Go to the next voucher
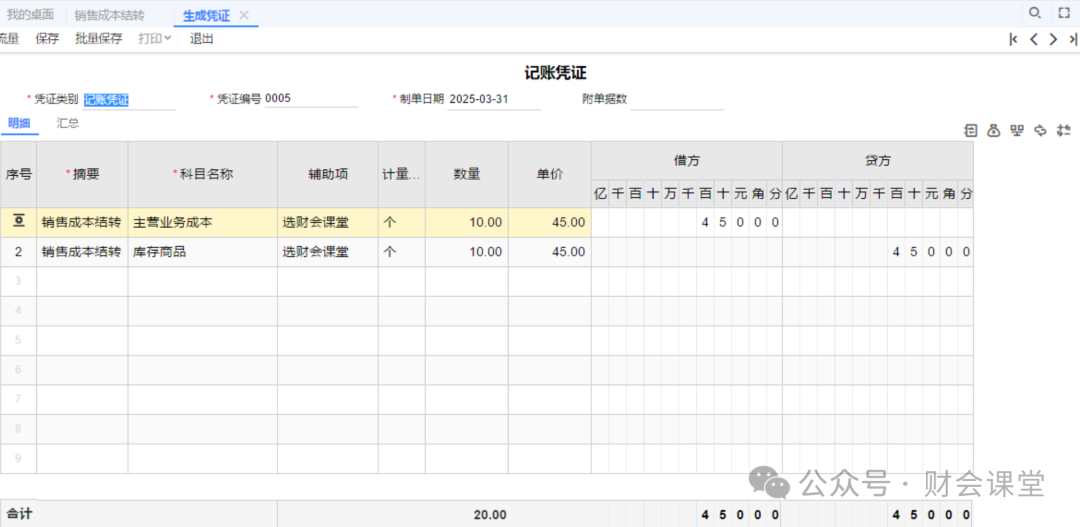 pos(1053,39)
